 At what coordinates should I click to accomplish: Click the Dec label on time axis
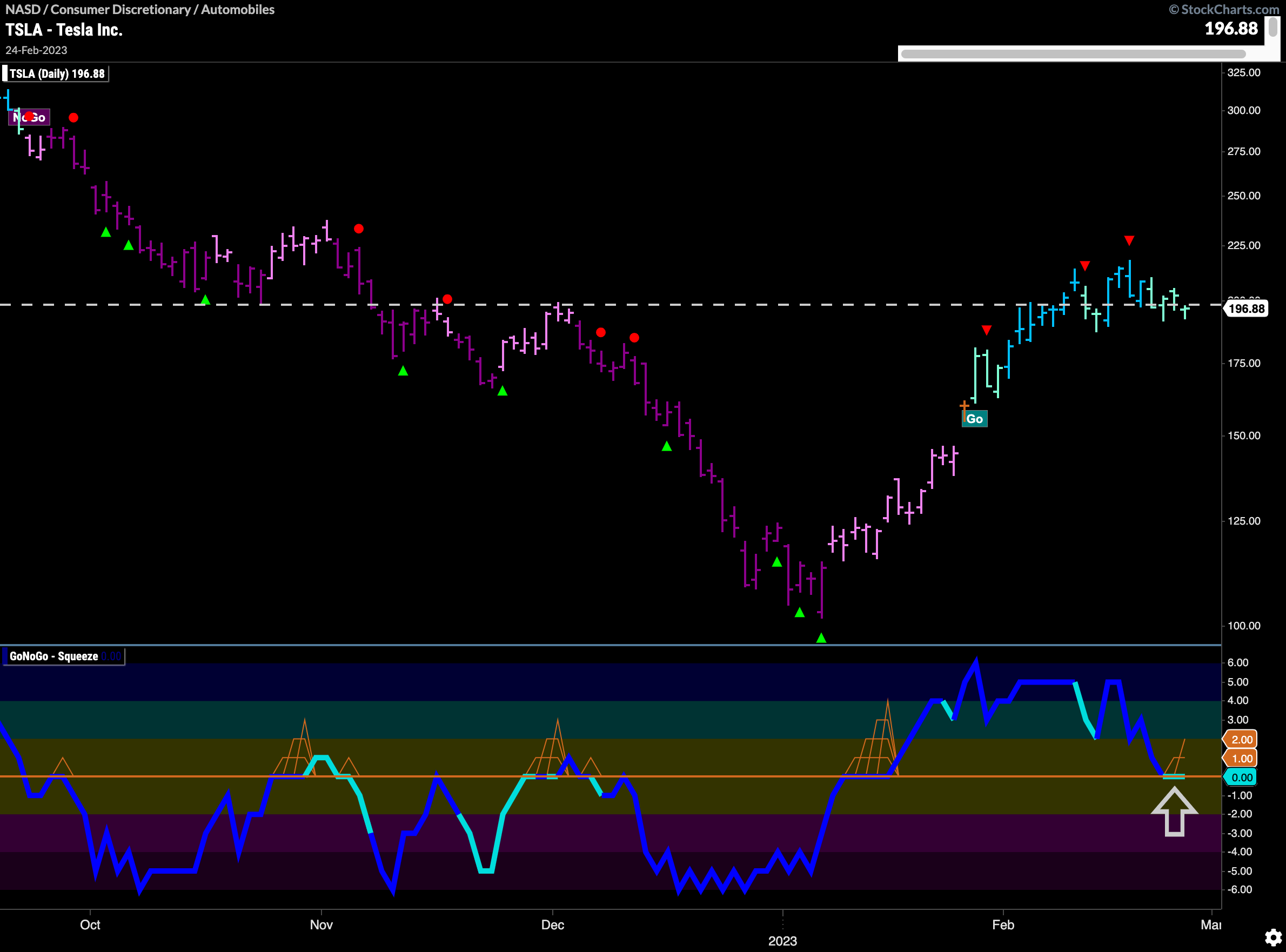coord(553,924)
